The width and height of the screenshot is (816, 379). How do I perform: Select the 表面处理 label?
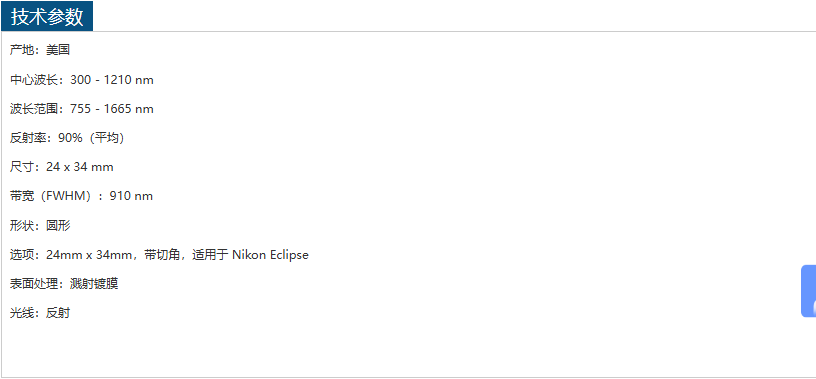[34, 284]
